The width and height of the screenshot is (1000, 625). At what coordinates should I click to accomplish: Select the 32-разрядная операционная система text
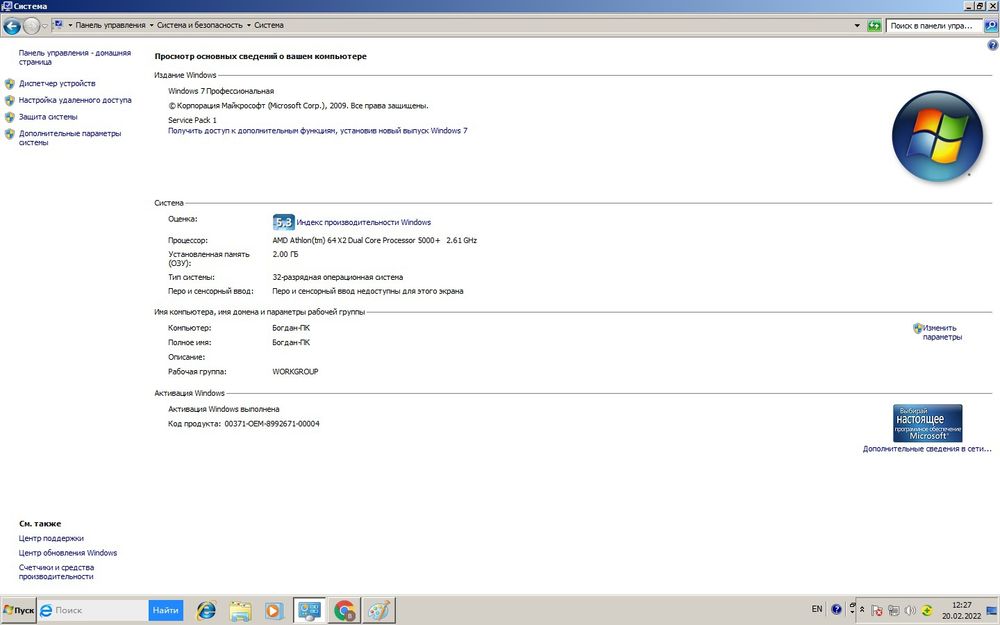[x=337, y=277]
